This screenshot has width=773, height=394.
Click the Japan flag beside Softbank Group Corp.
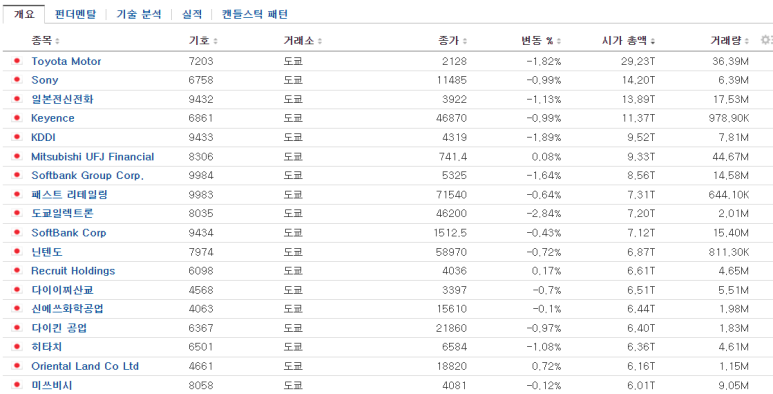[17, 175]
